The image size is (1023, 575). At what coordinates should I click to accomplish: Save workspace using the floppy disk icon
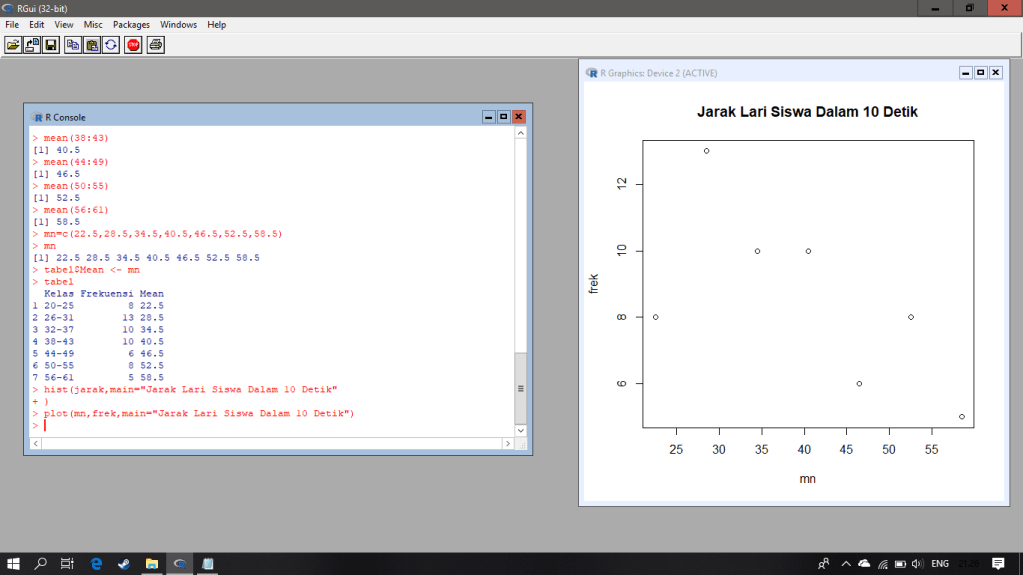(x=50, y=45)
